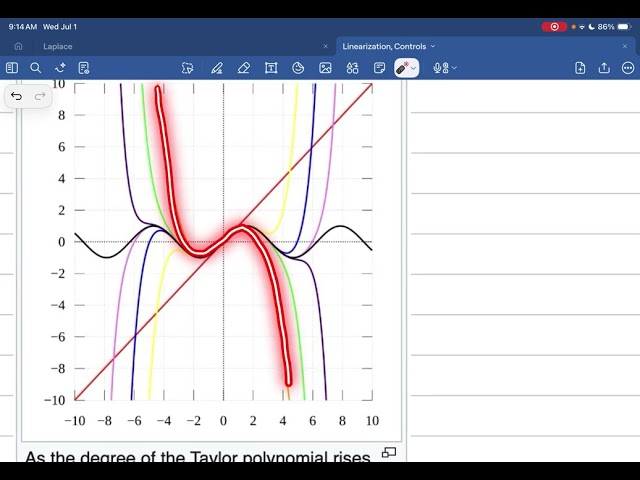
Task: Tap the status bar time 9:14 AM
Action: click(x=22, y=27)
